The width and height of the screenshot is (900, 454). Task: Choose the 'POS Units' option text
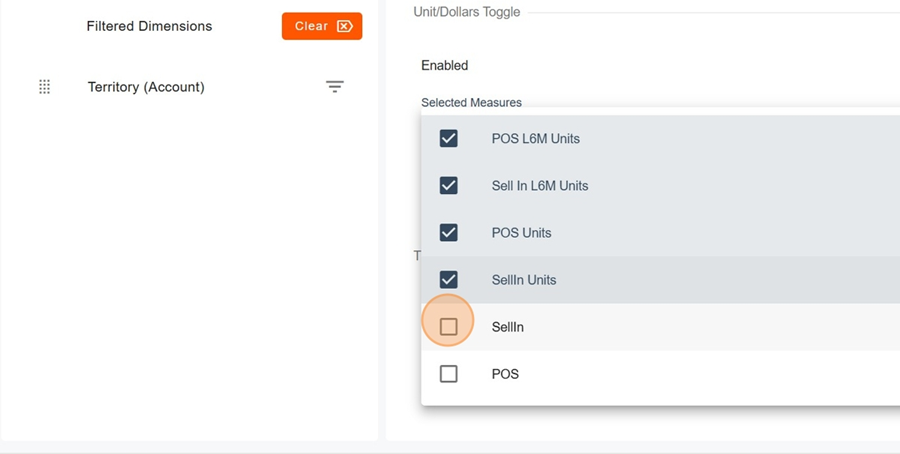pos(521,233)
